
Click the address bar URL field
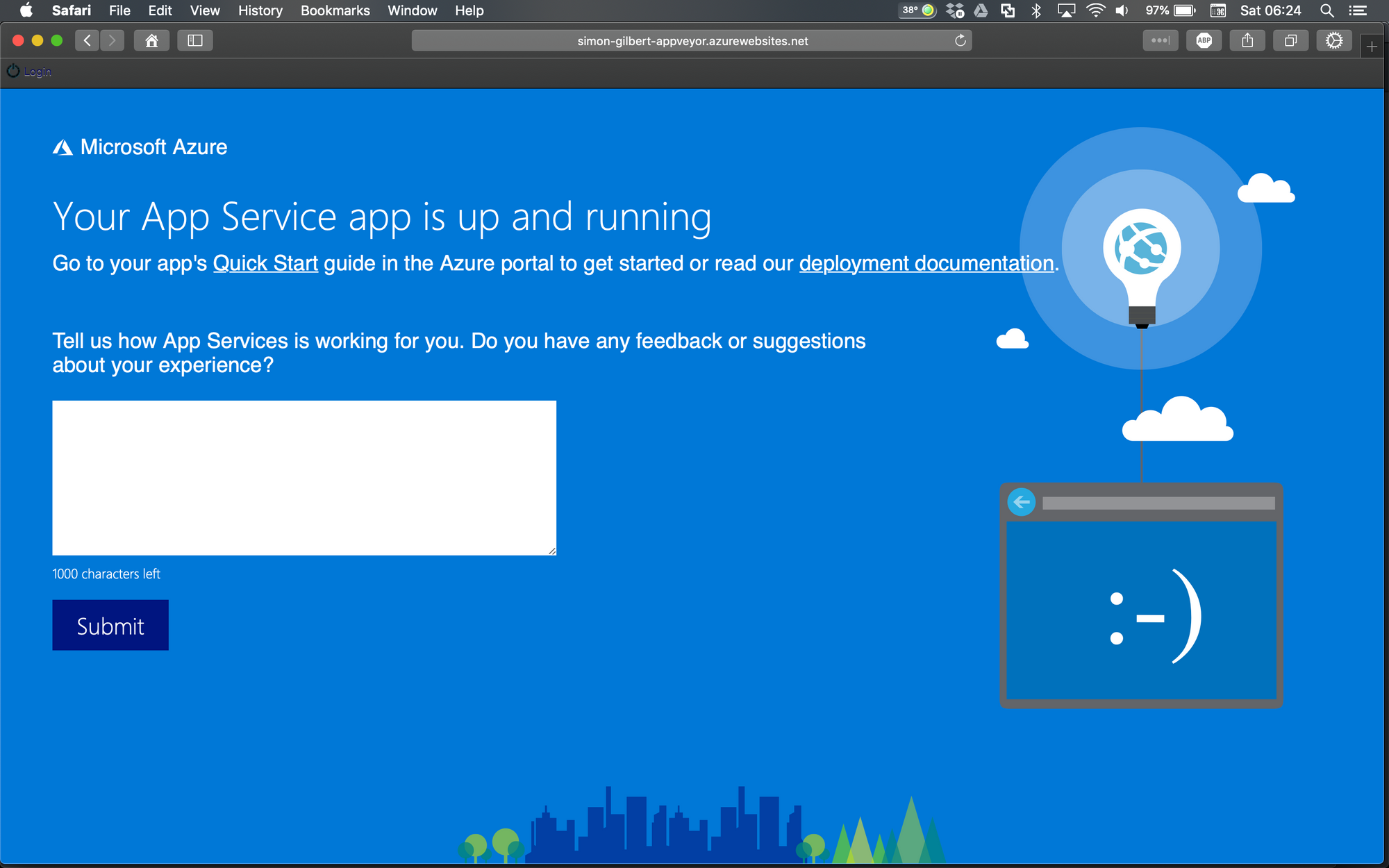[692, 40]
